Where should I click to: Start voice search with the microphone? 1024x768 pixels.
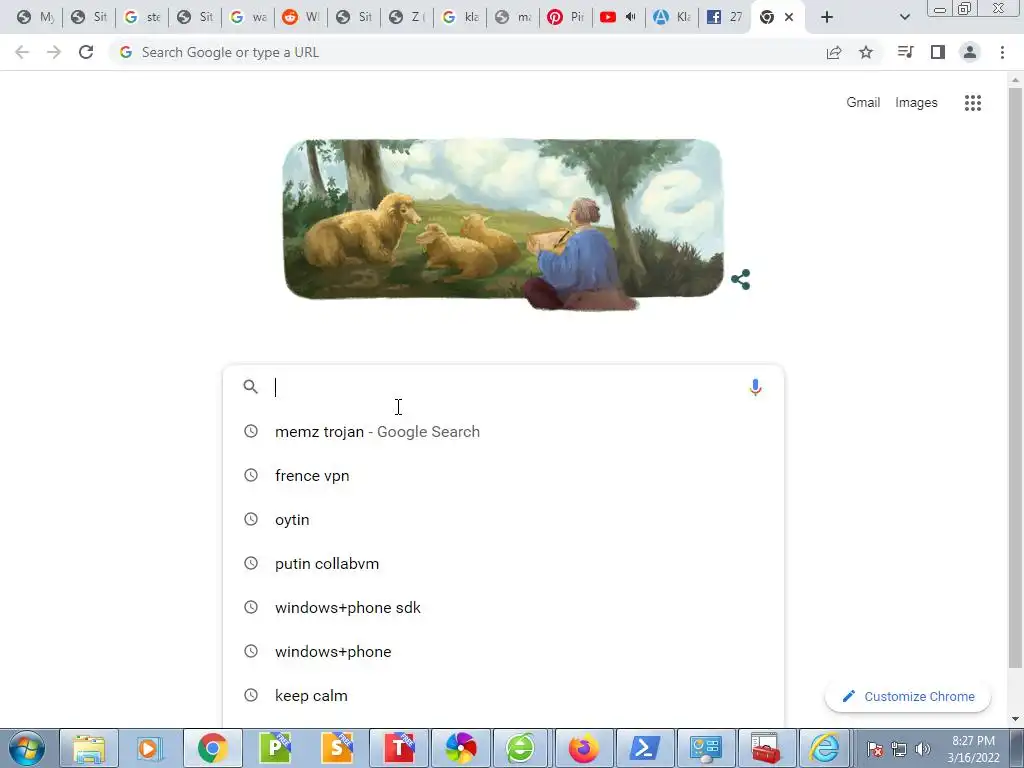click(755, 387)
